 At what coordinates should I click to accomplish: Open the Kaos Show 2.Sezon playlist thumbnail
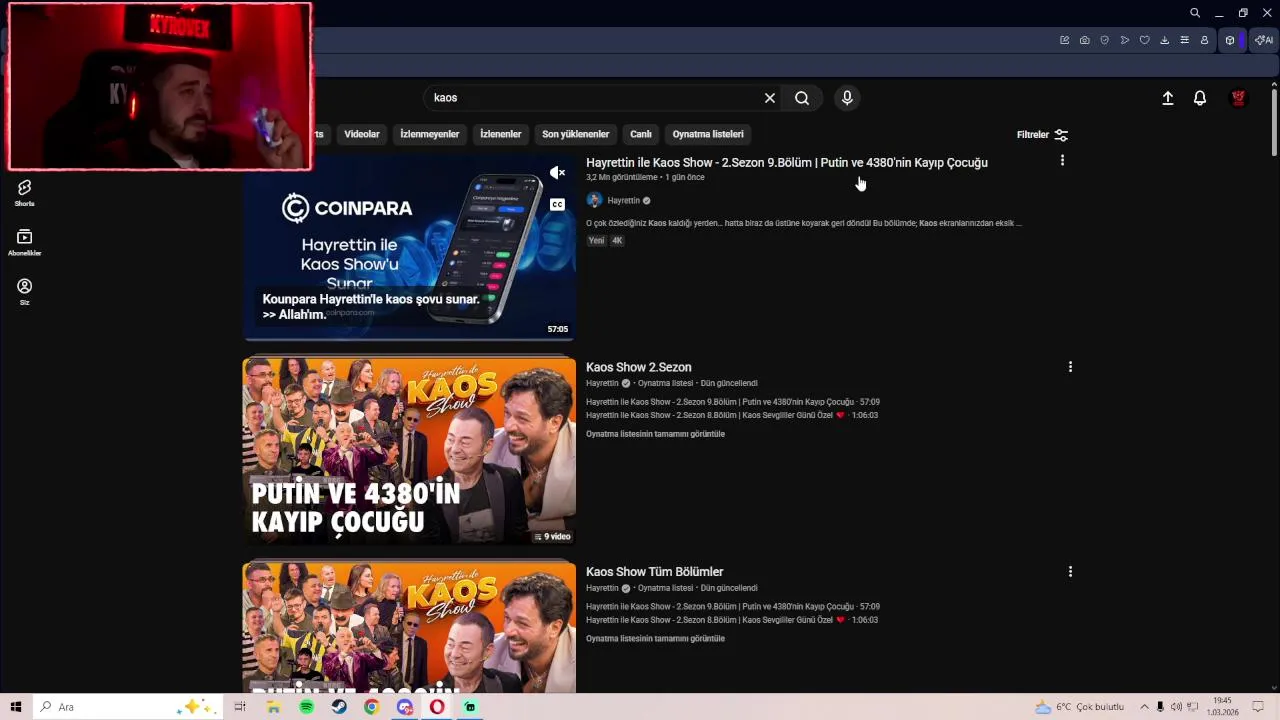click(409, 451)
